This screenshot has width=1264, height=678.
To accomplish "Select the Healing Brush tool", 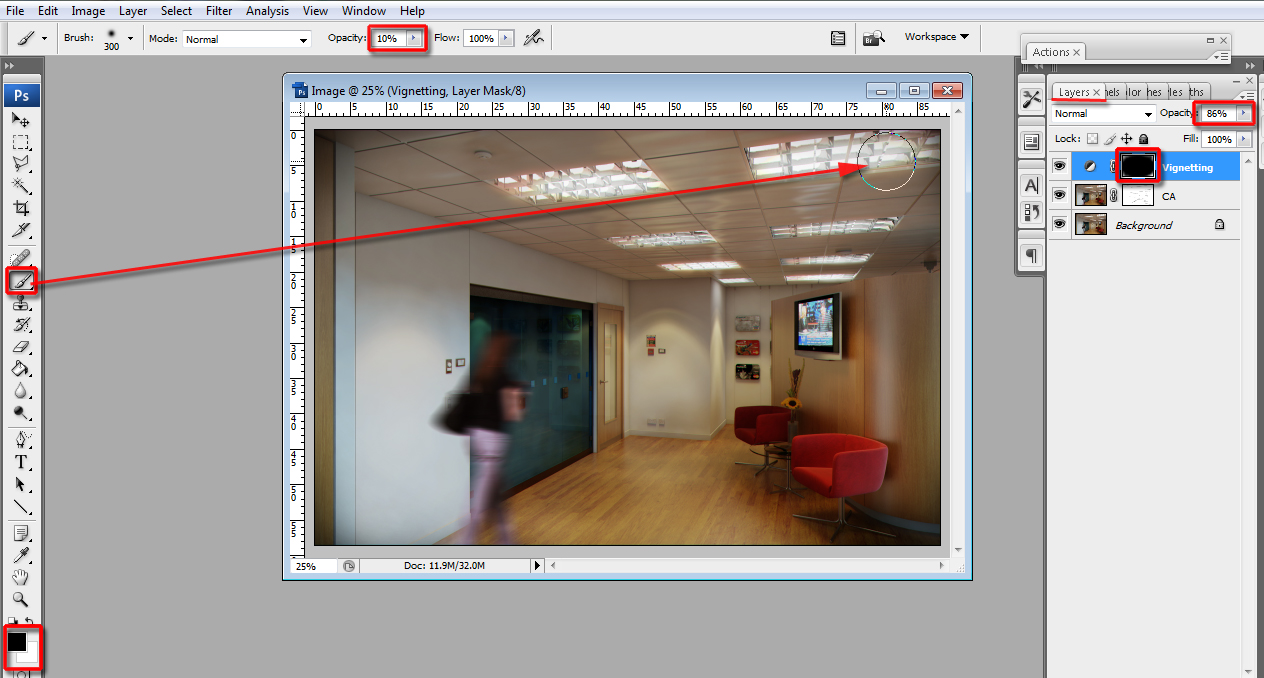I will [x=21, y=259].
